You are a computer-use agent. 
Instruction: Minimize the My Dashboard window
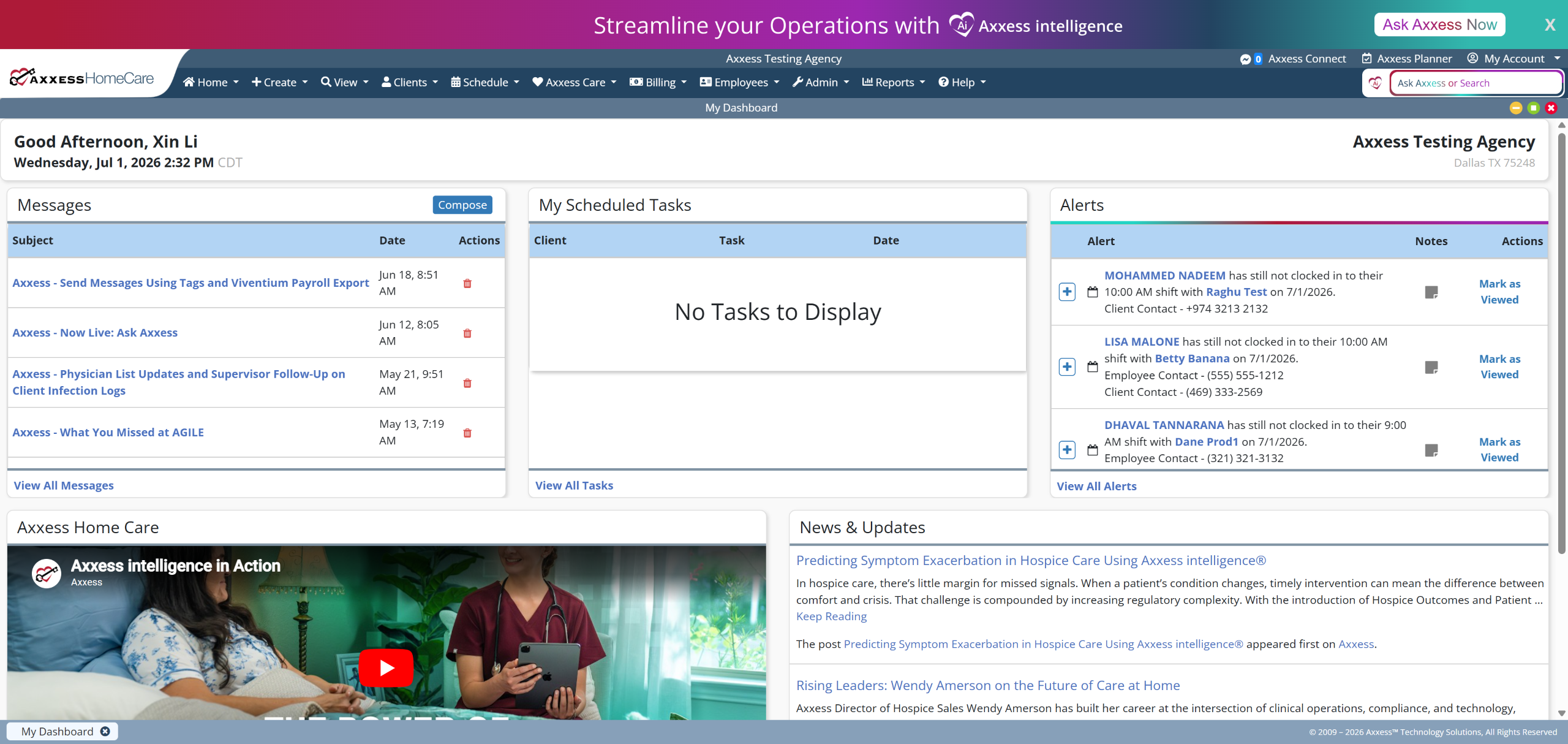click(1516, 108)
